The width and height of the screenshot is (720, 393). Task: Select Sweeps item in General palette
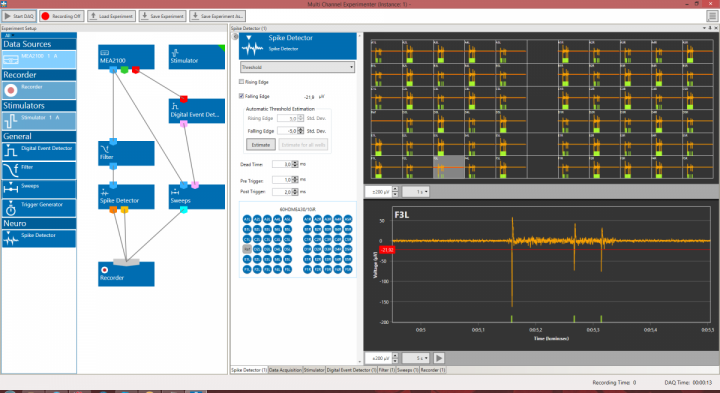pyautogui.click(x=39, y=189)
